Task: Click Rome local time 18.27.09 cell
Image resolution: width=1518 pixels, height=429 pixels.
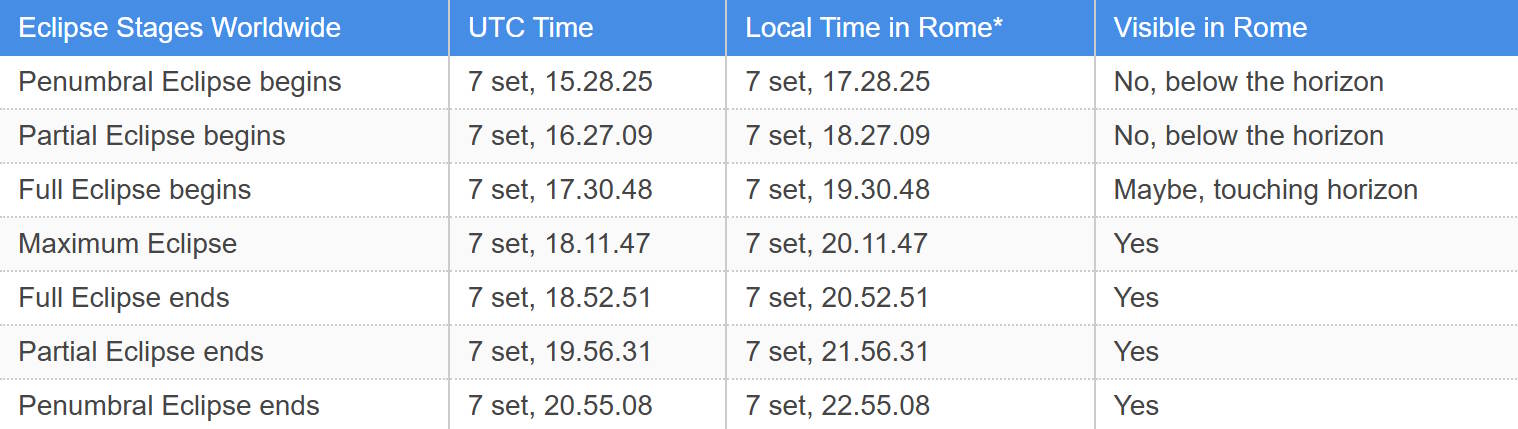Action: pyautogui.click(x=838, y=136)
